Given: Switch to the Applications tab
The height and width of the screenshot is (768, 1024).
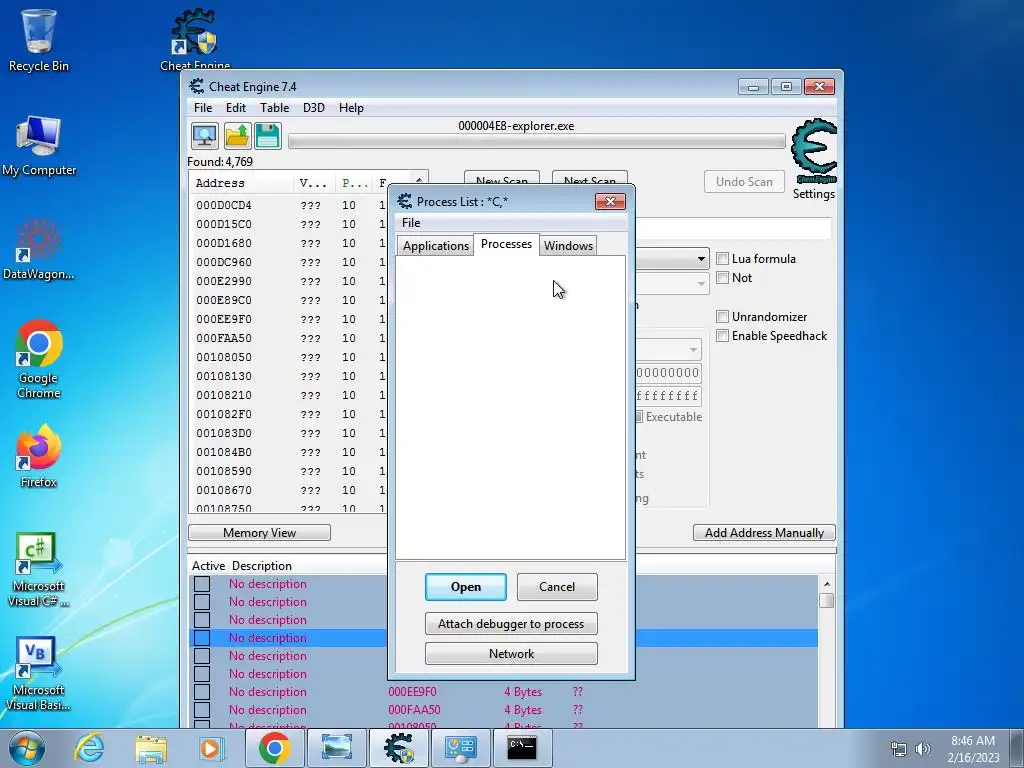Looking at the screenshot, I should pyautogui.click(x=436, y=246).
